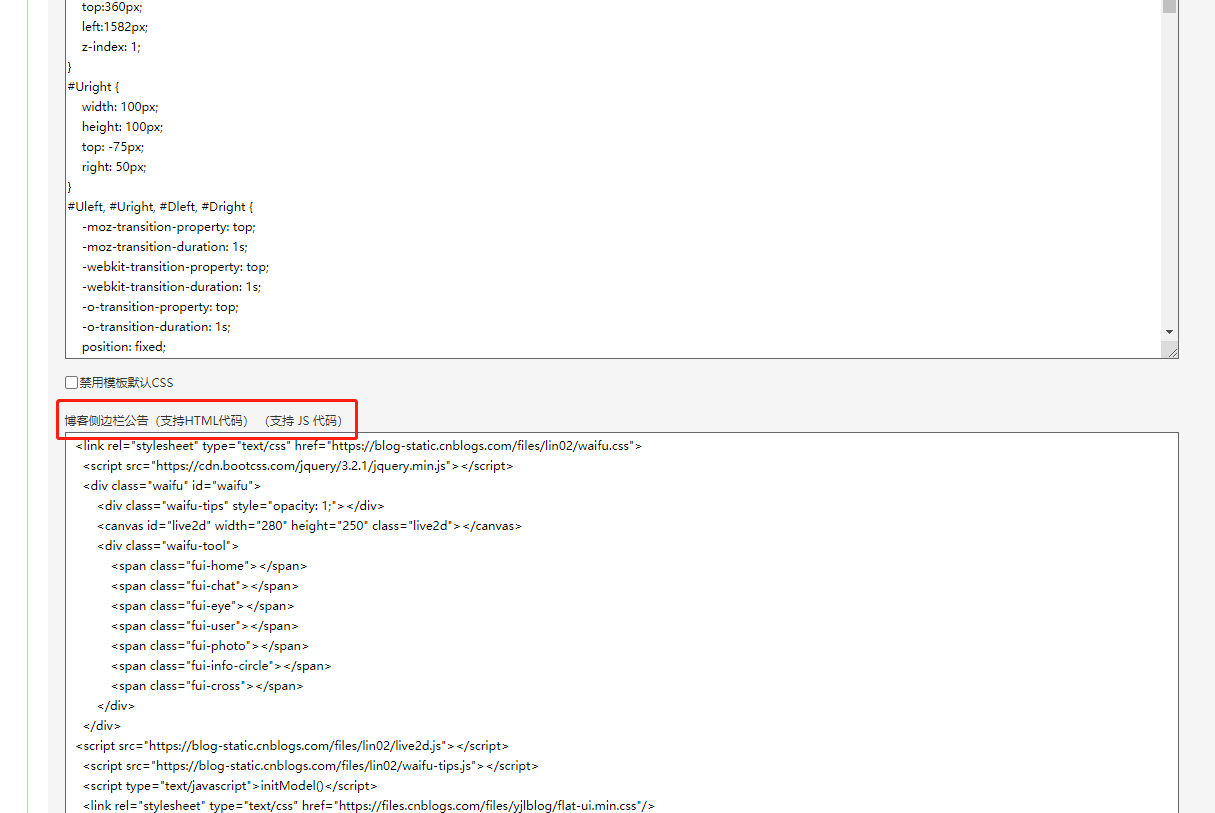The image size is (1215, 813).
Task: Click the span class="fui-user" line
Action: pyautogui.click(x=205, y=626)
